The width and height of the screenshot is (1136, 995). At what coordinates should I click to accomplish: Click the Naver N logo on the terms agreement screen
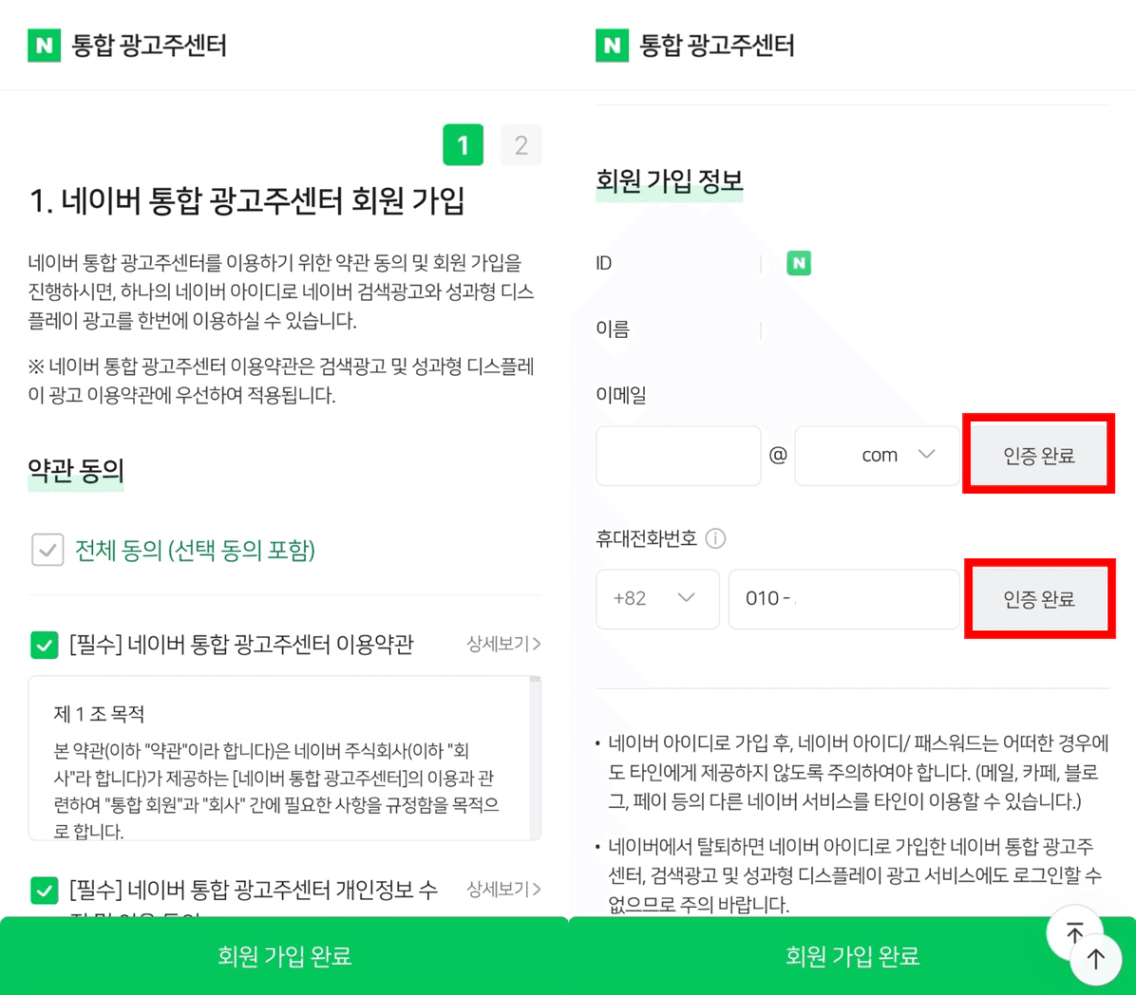[44, 46]
